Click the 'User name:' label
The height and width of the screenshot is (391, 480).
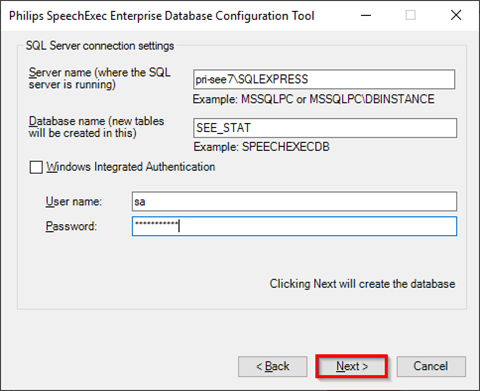click(x=74, y=201)
